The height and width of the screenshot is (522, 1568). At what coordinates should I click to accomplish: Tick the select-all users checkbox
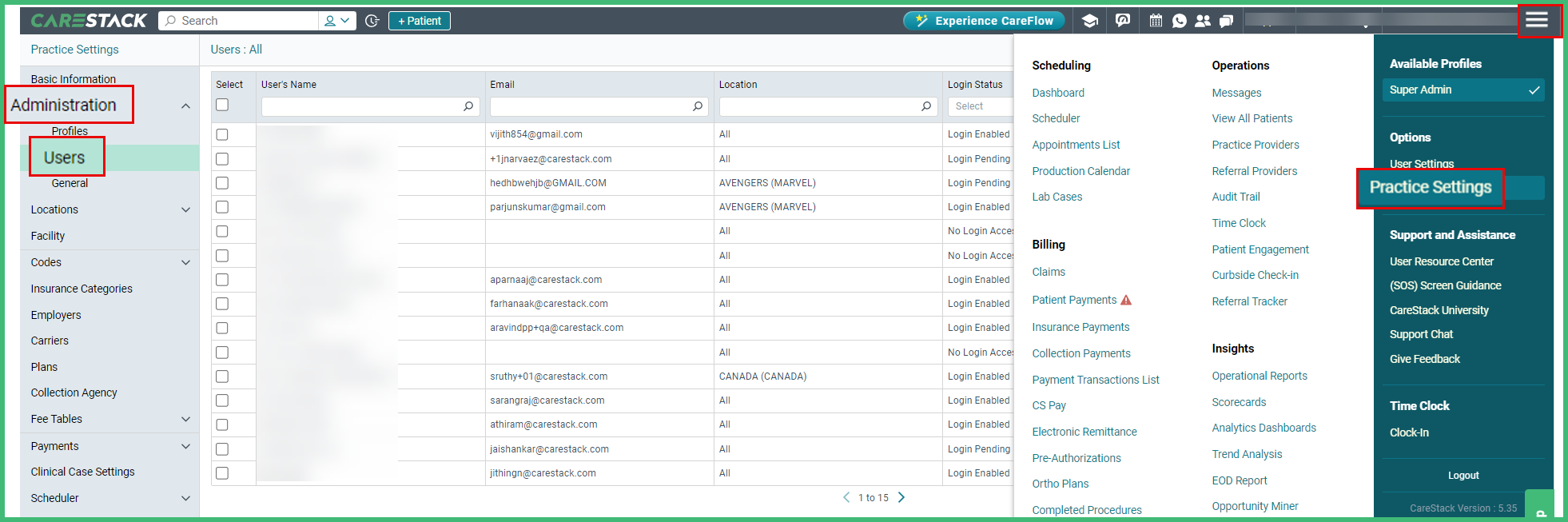pyautogui.click(x=222, y=105)
